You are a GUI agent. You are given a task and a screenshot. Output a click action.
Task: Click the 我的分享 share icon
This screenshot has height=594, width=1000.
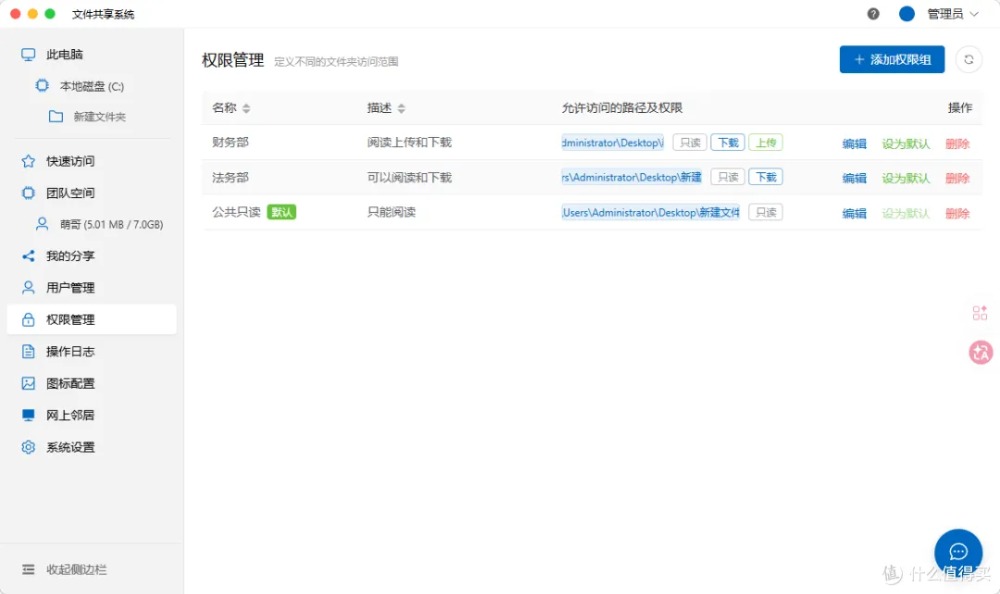(29, 256)
